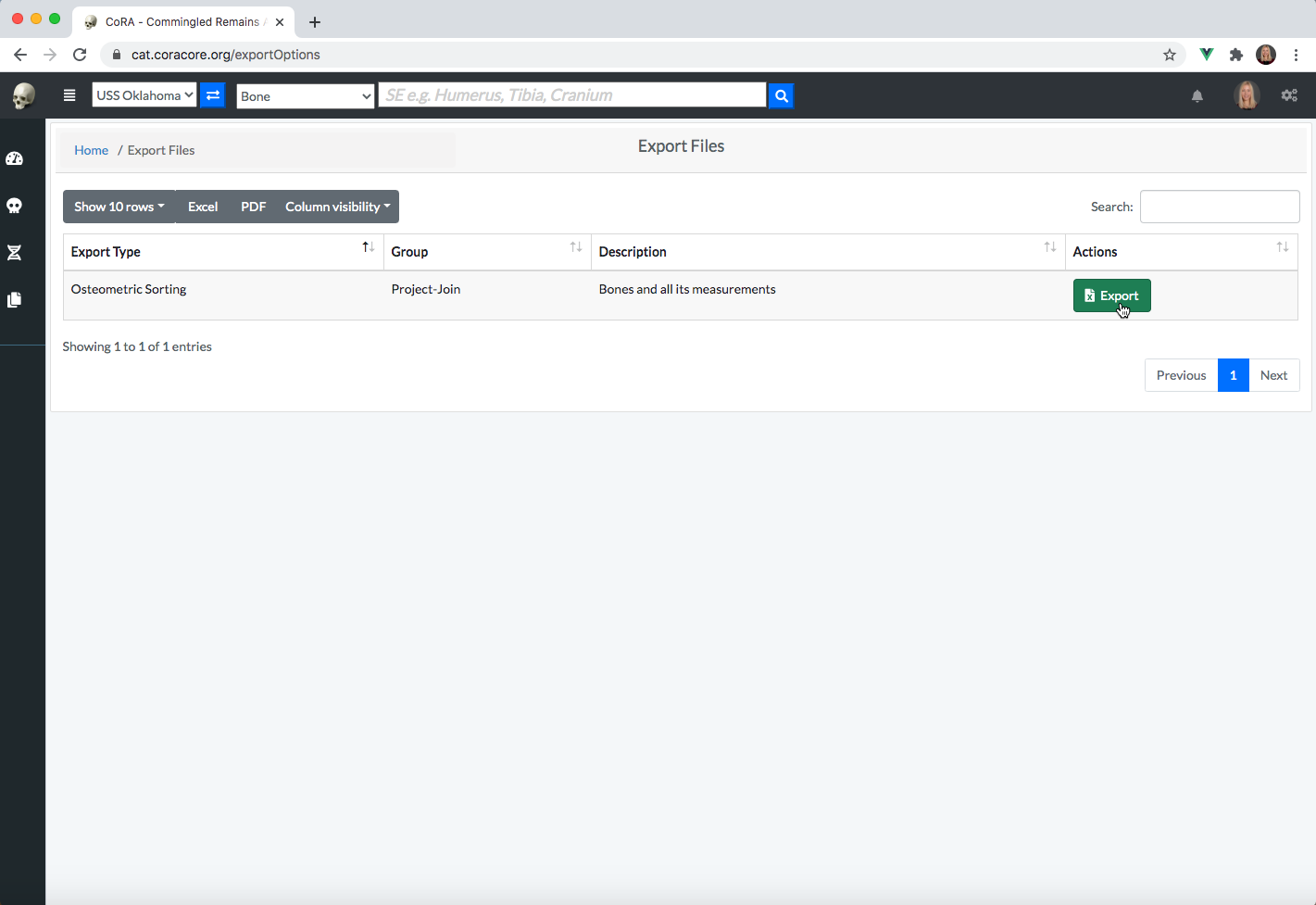Go to Previous page
The width and height of the screenshot is (1316, 905).
pyautogui.click(x=1181, y=375)
